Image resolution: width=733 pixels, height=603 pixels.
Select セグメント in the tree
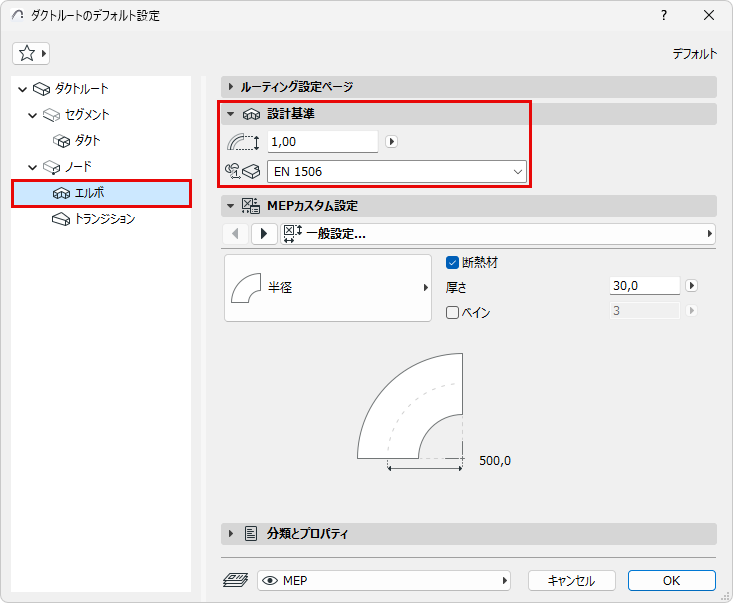pyautogui.click(x=87, y=115)
